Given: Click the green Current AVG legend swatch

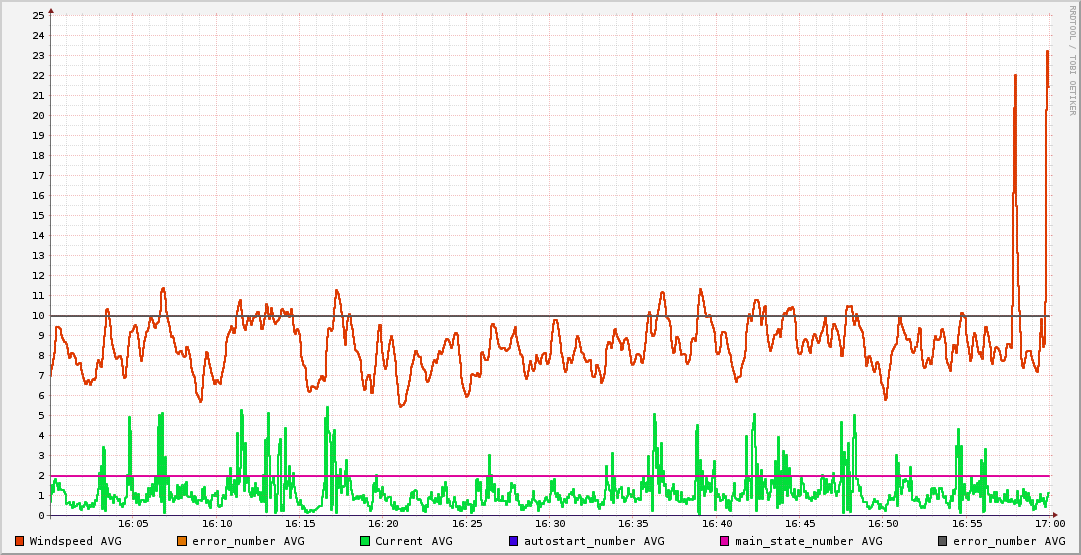Looking at the screenshot, I should click(x=364, y=541).
